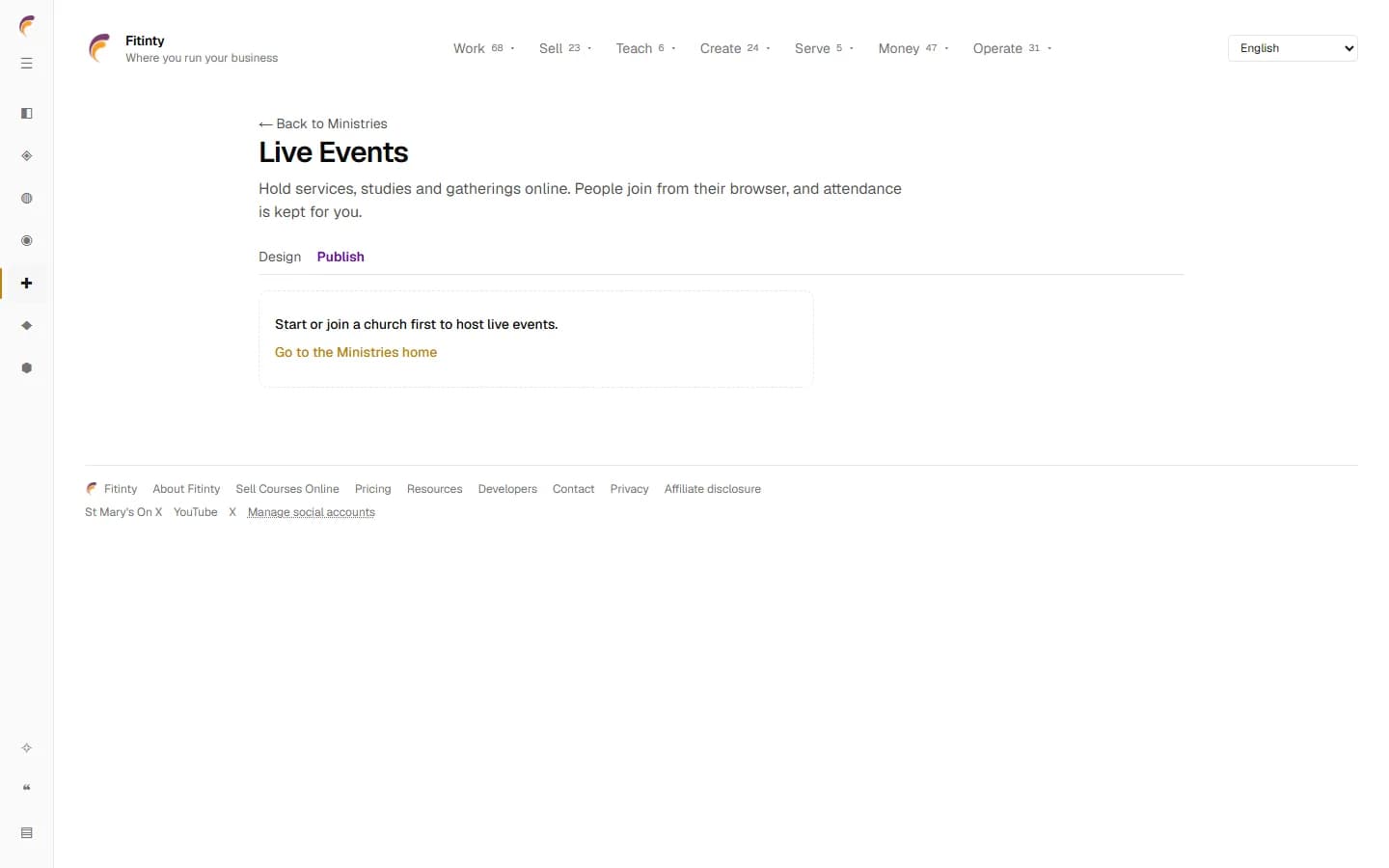Click the small Fitinty logo in the footer

(92, 489)
